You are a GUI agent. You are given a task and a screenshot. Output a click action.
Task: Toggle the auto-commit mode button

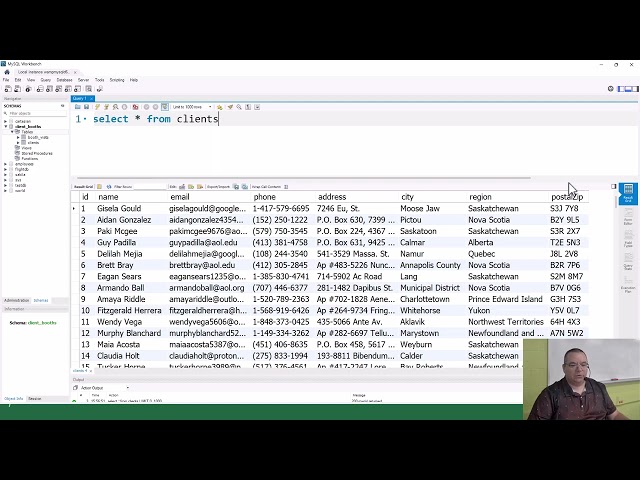pos(164,107)
